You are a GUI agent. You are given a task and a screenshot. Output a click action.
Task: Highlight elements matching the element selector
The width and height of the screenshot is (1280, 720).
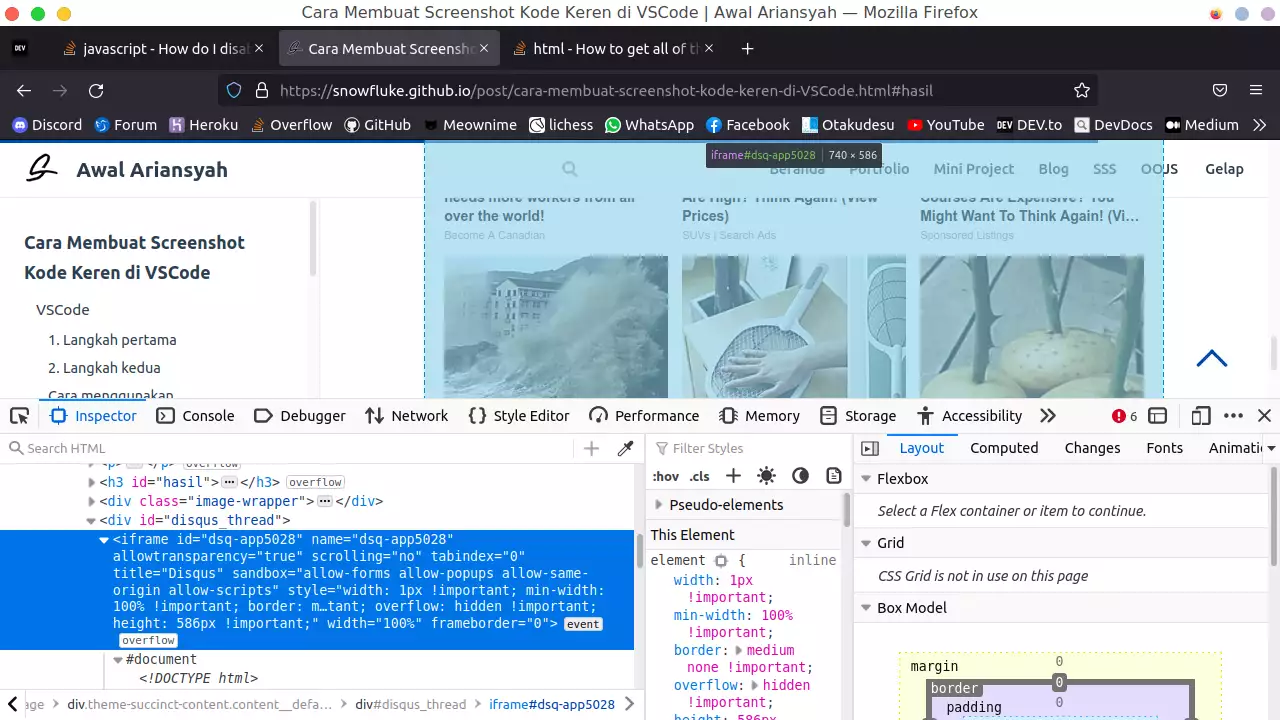(720, 561)
